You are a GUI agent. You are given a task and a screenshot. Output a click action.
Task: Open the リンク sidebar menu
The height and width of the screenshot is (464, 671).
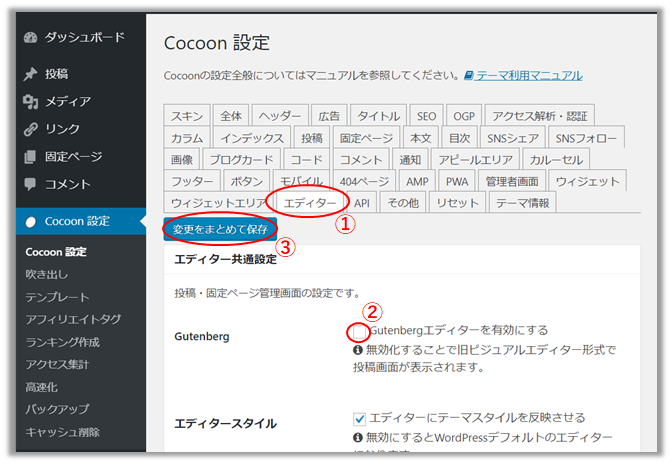coord(62,129)
